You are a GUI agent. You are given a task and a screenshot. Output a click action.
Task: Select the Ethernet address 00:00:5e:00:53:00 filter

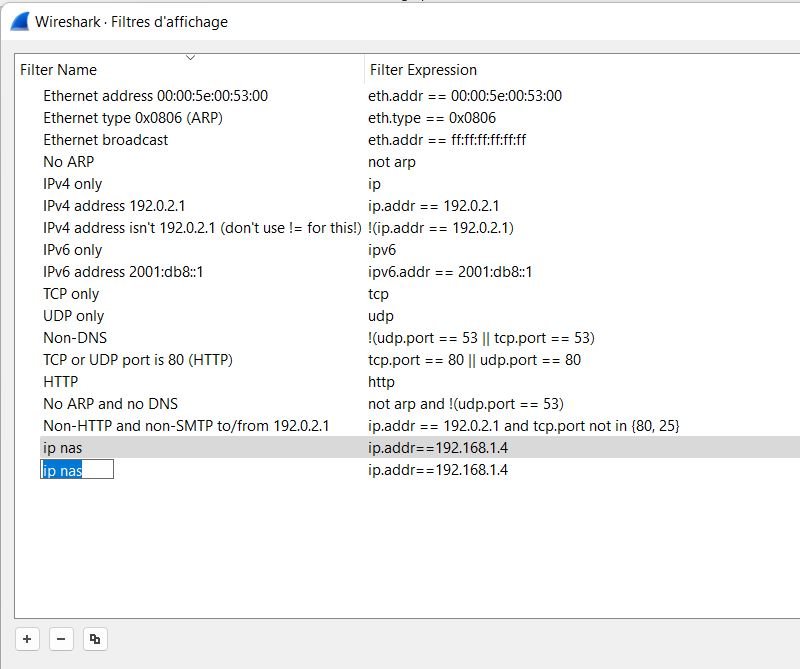tap(155, 95)
